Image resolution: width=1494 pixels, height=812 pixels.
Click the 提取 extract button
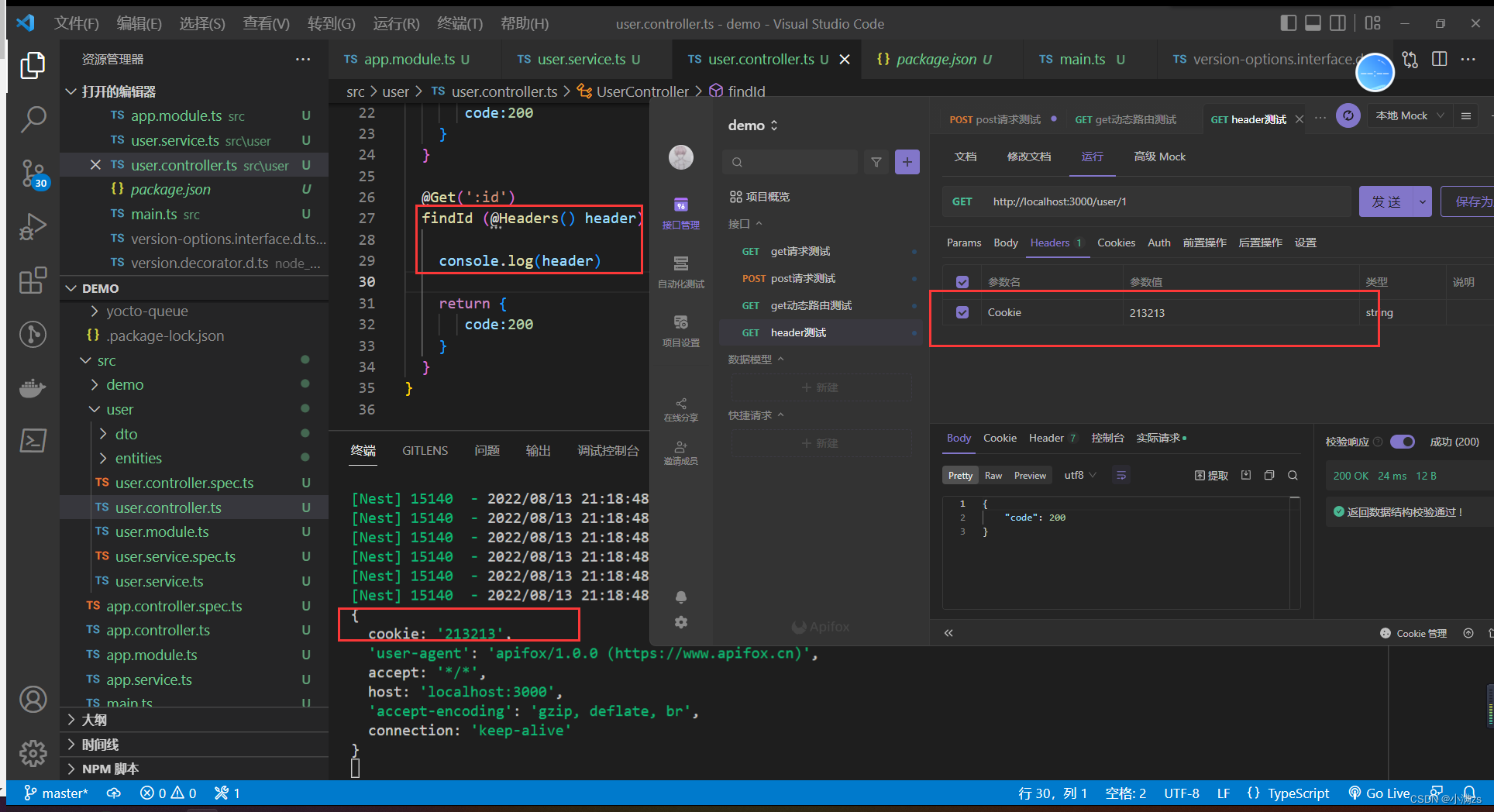1211,476
